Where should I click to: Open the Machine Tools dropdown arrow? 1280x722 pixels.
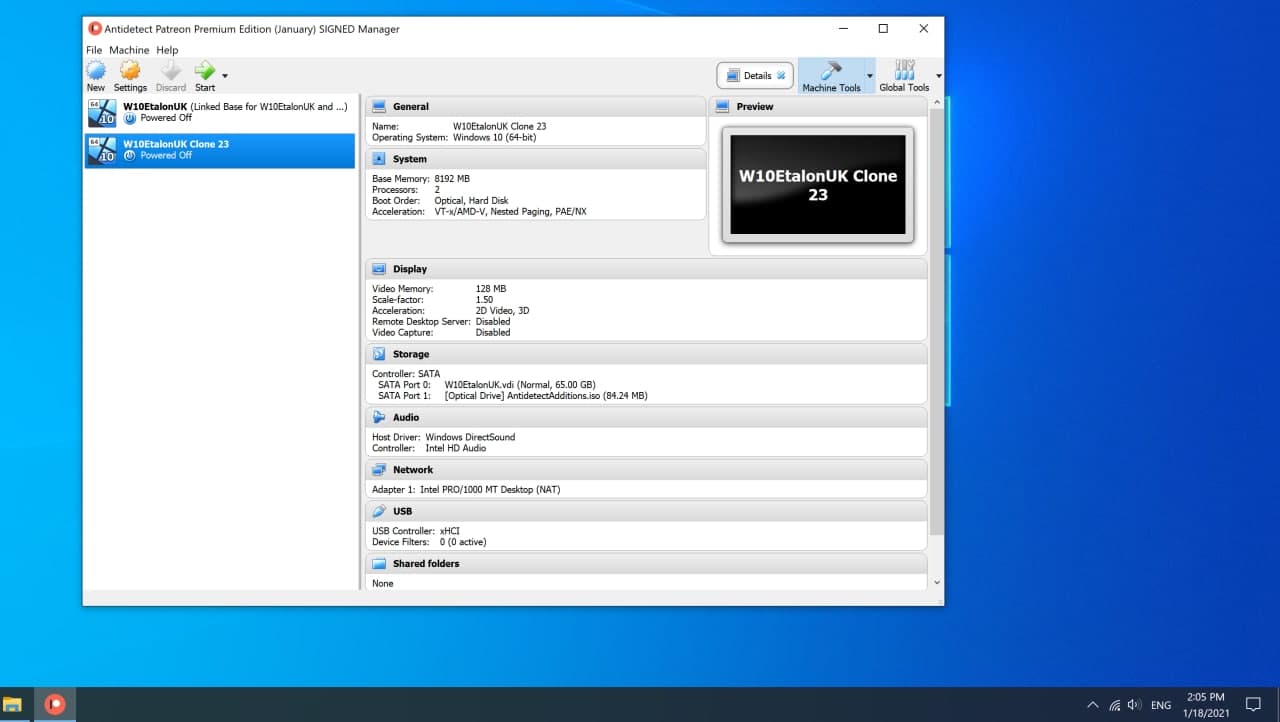869,76
